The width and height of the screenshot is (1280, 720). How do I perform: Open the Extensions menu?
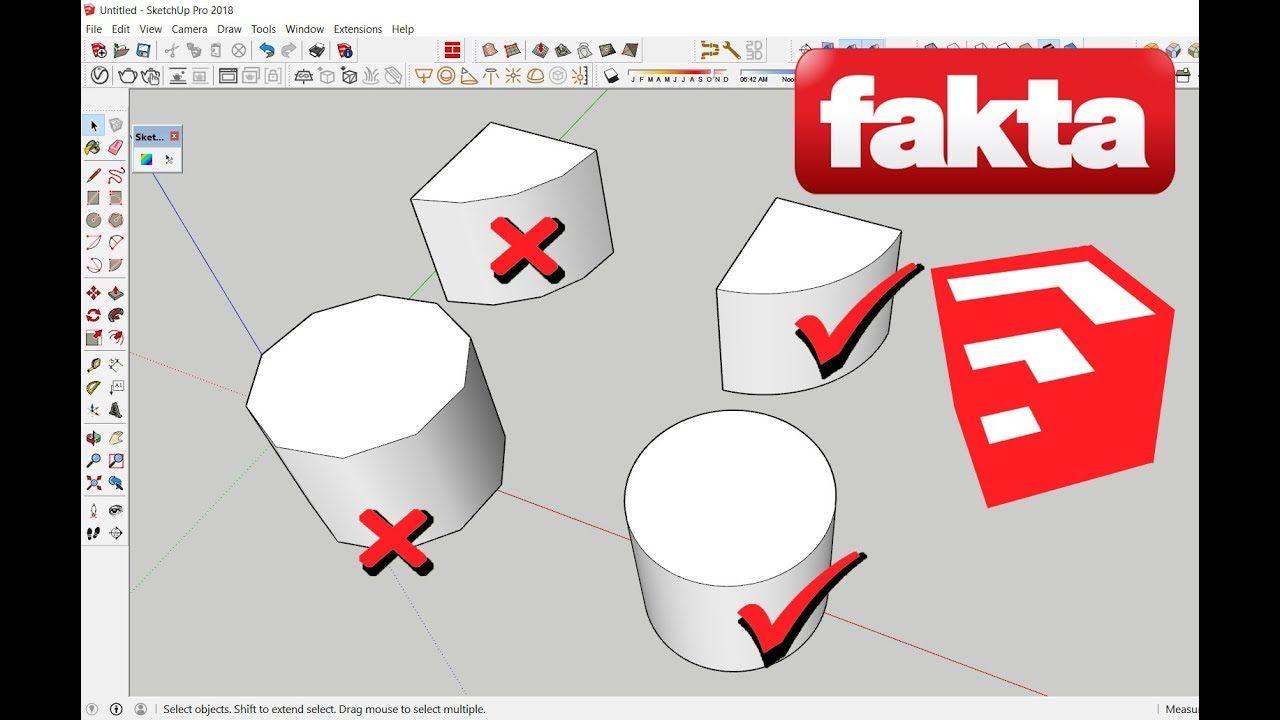pyautogui.click(x=358, y=29)
